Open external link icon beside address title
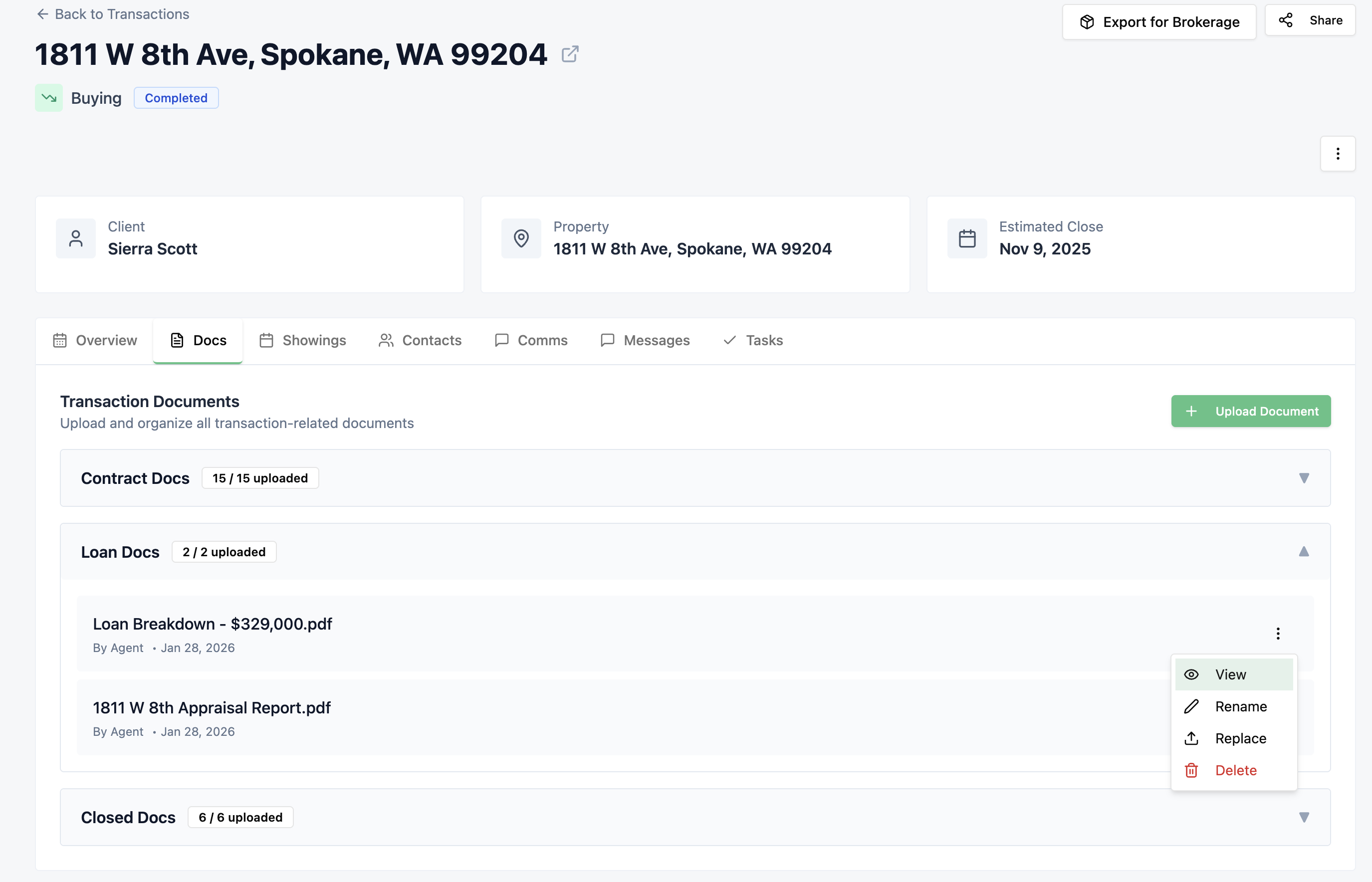The height and width of the screenshot is (882, 1372). coord(570,54)
